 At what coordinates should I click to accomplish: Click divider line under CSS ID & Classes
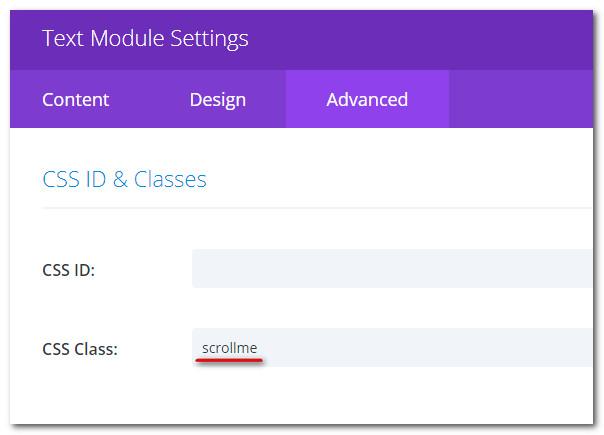300,208
